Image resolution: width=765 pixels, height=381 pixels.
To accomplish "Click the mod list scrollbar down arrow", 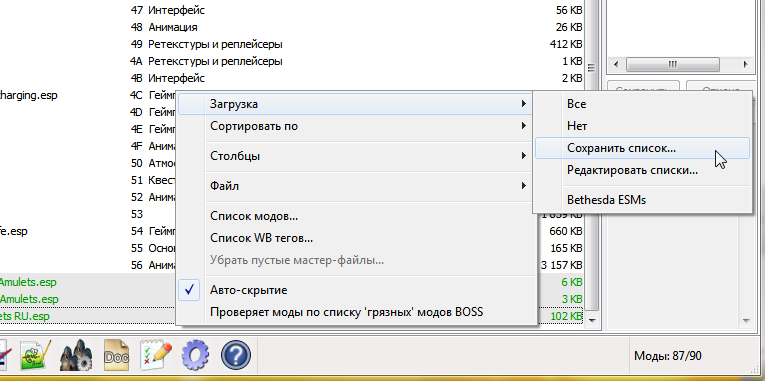I will pyautogui.click(x=592, y=321).
